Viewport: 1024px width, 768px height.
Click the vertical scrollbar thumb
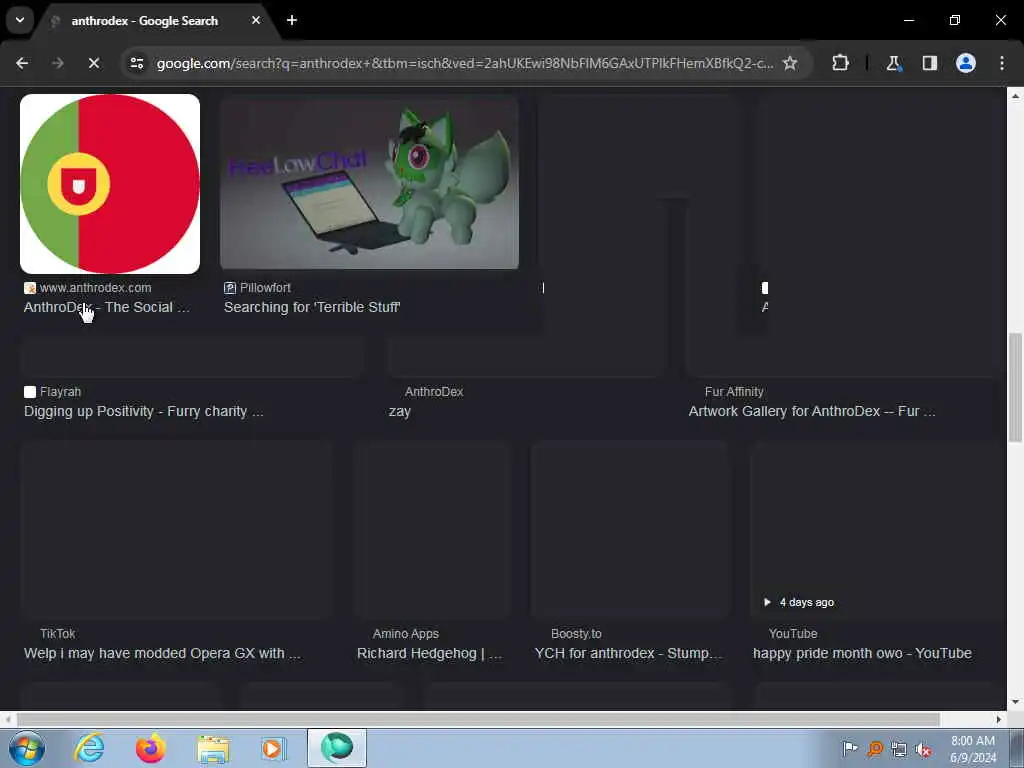pos(1015,387)
